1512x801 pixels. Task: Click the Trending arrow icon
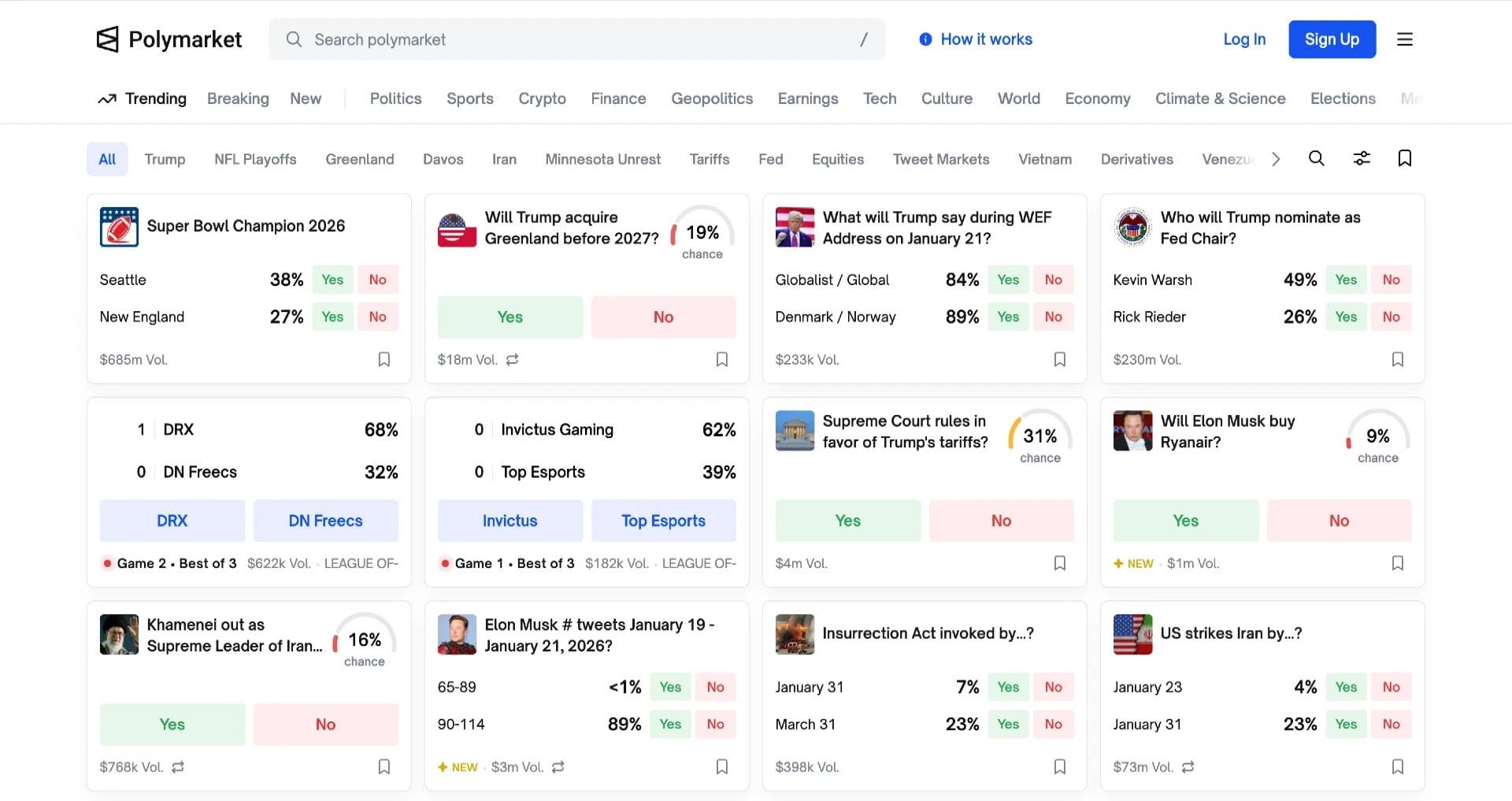coord(107,98)
